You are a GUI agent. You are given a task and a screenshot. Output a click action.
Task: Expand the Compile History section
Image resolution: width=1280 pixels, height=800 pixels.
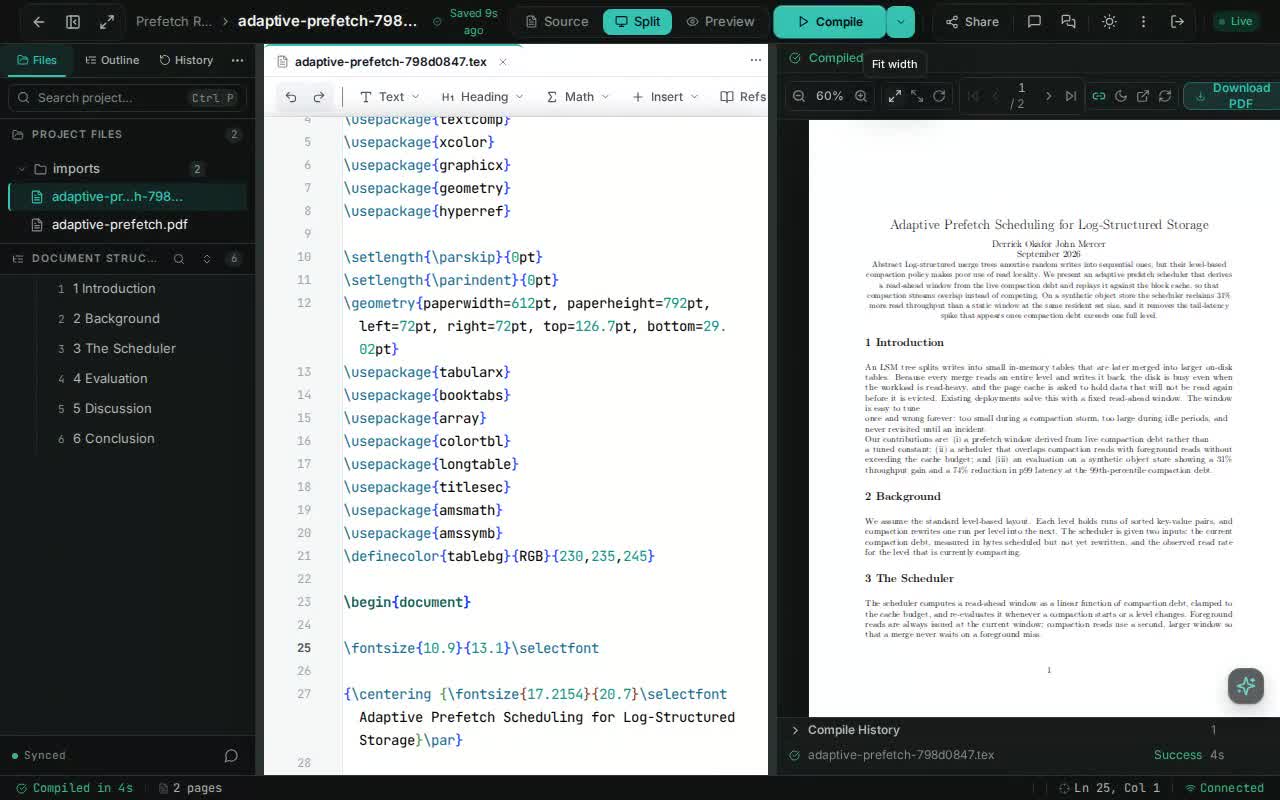(795, 730)
